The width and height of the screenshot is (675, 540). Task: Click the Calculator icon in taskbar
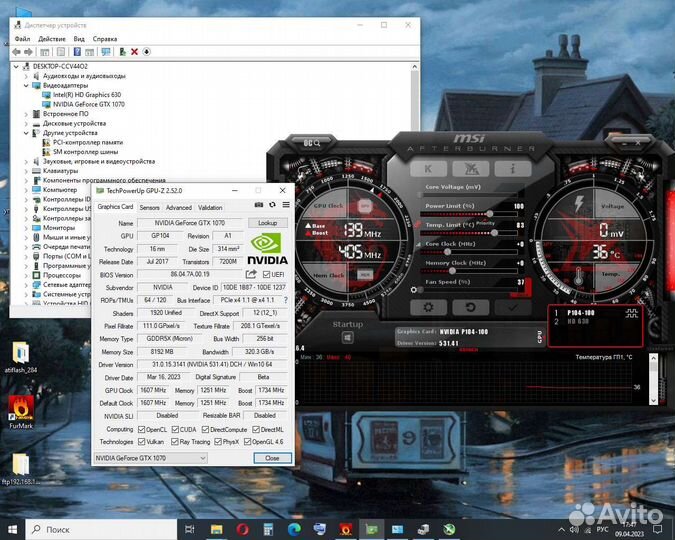pyautogui.click(x=268, y=529)
